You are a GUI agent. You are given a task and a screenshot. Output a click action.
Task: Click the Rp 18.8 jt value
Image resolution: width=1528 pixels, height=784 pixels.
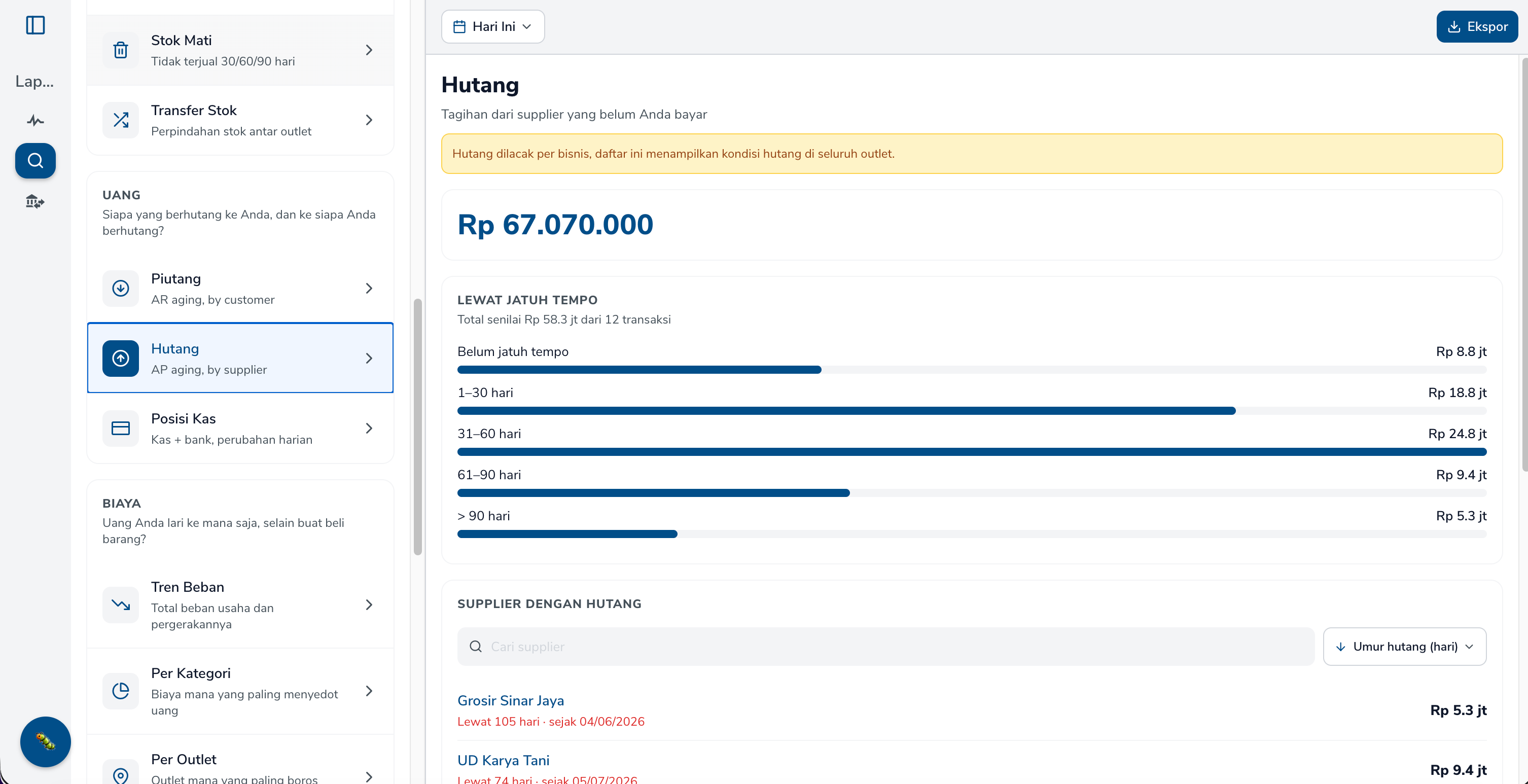coord(1457,393)
